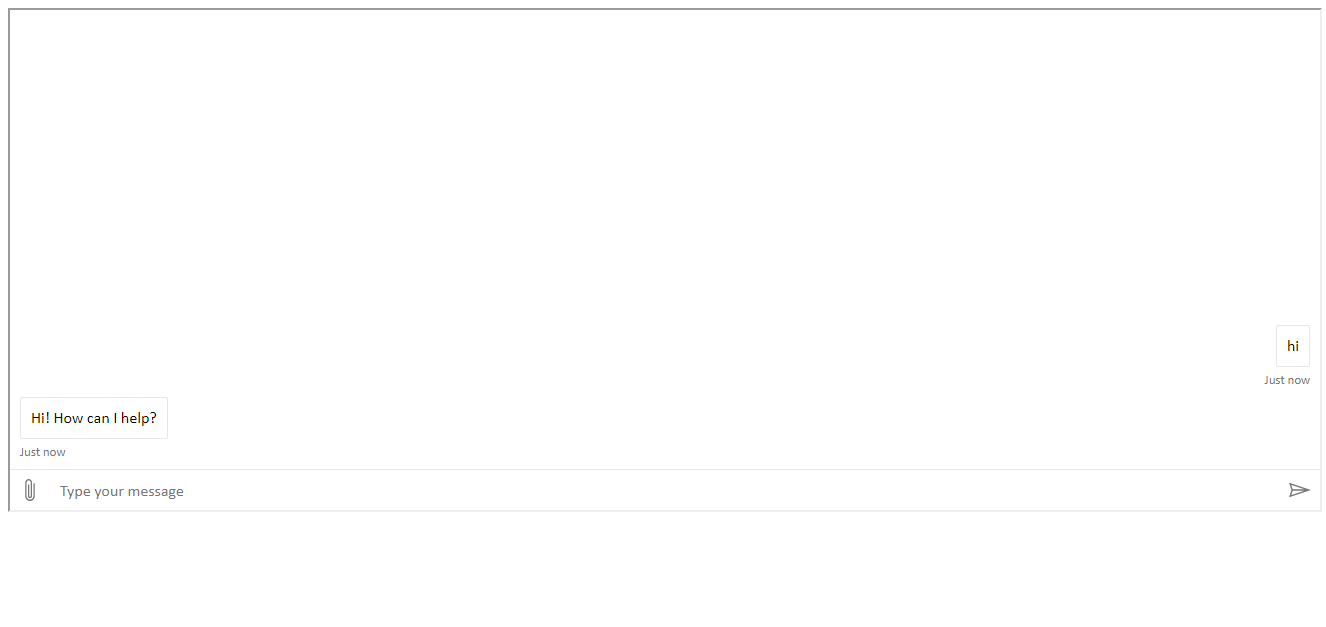Click the gap between attach icon and placeholder
Image resolution: width=1326 pixels, height=627 pixels.
coord(49,490)
